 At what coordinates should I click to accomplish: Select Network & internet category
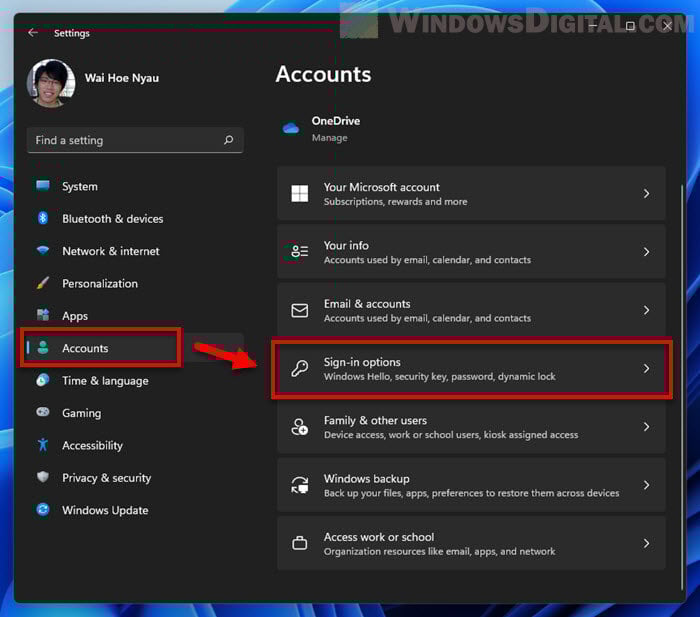tap(134, 251)
